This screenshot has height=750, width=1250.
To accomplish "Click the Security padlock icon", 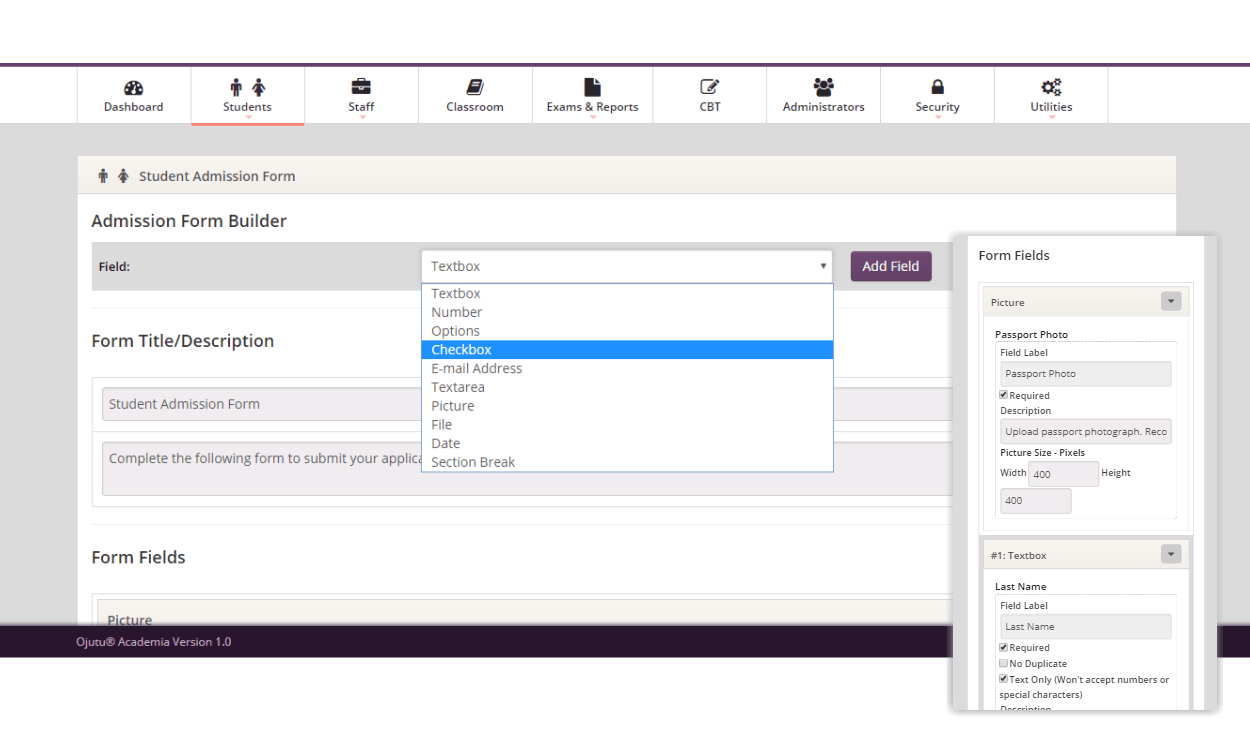I will [x=937, y=87].
